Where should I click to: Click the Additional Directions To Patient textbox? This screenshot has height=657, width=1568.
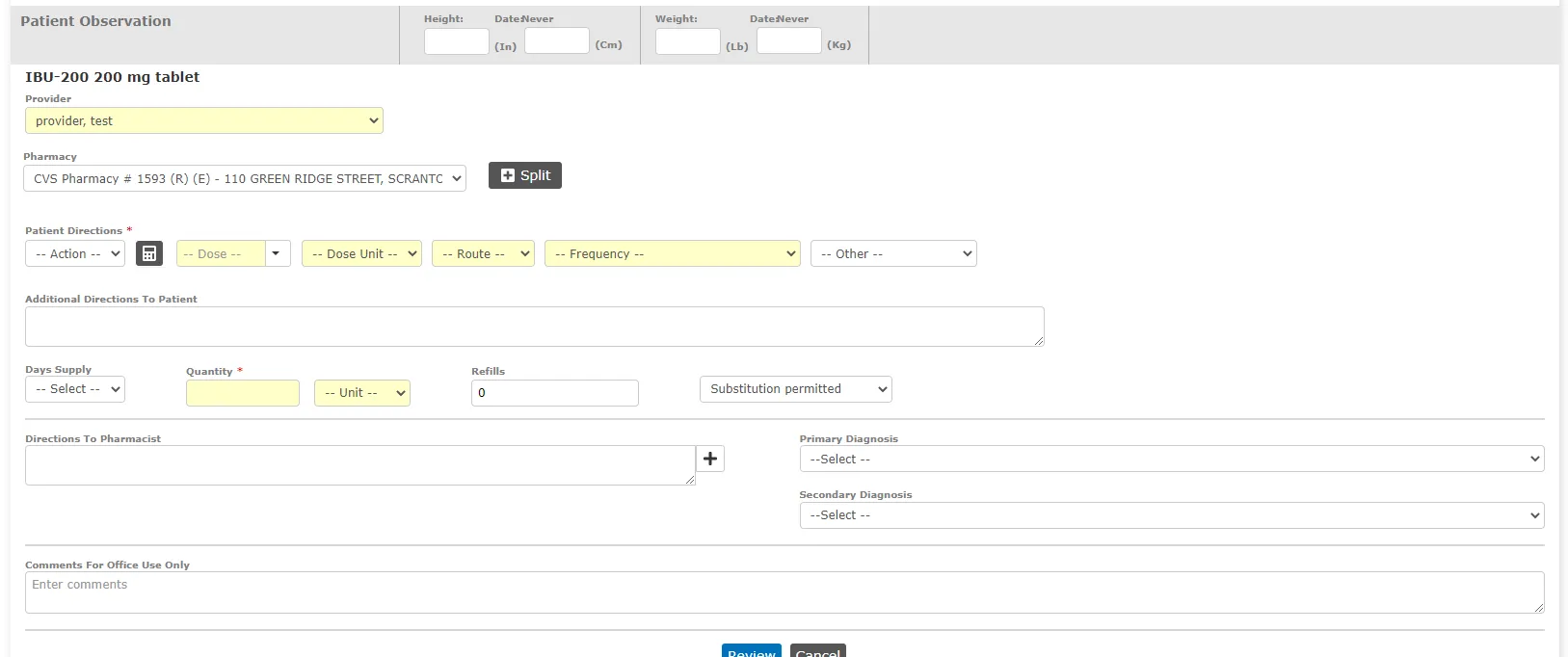535,327
